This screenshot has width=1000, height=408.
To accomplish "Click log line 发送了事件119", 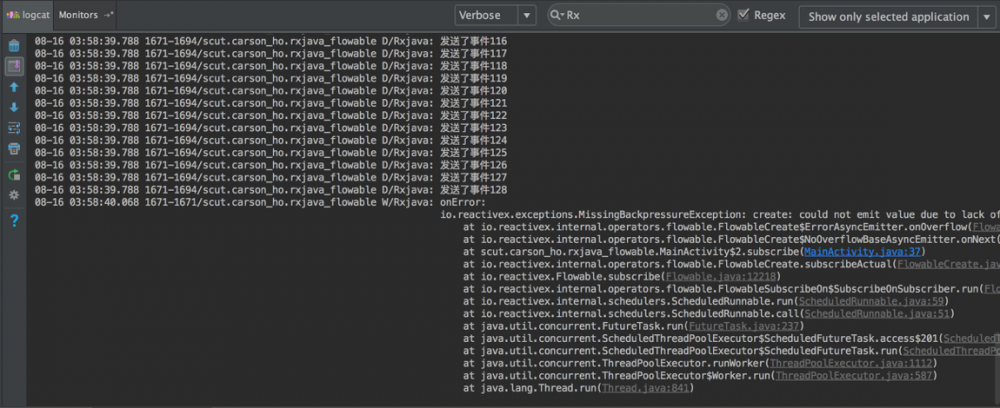I will click(x=271, y=78).
